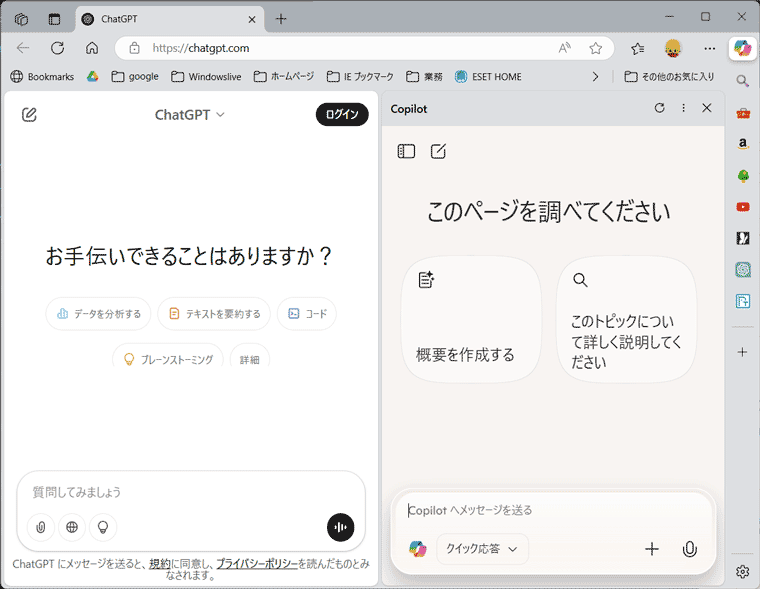Open the tab actions menu icon

point(54,19)
